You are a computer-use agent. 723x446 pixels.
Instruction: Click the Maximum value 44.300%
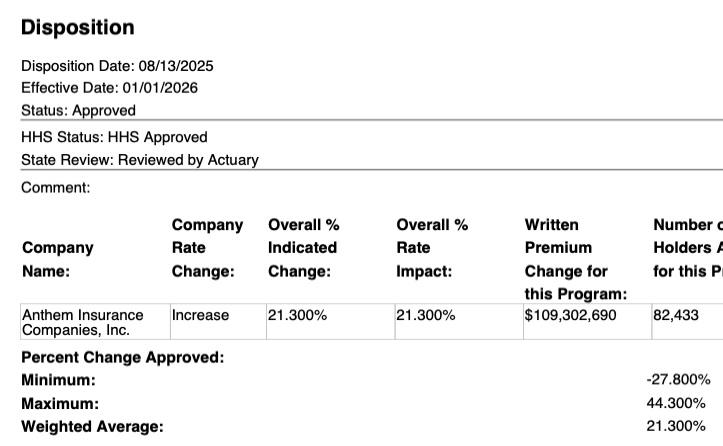[x=678, y=404]
